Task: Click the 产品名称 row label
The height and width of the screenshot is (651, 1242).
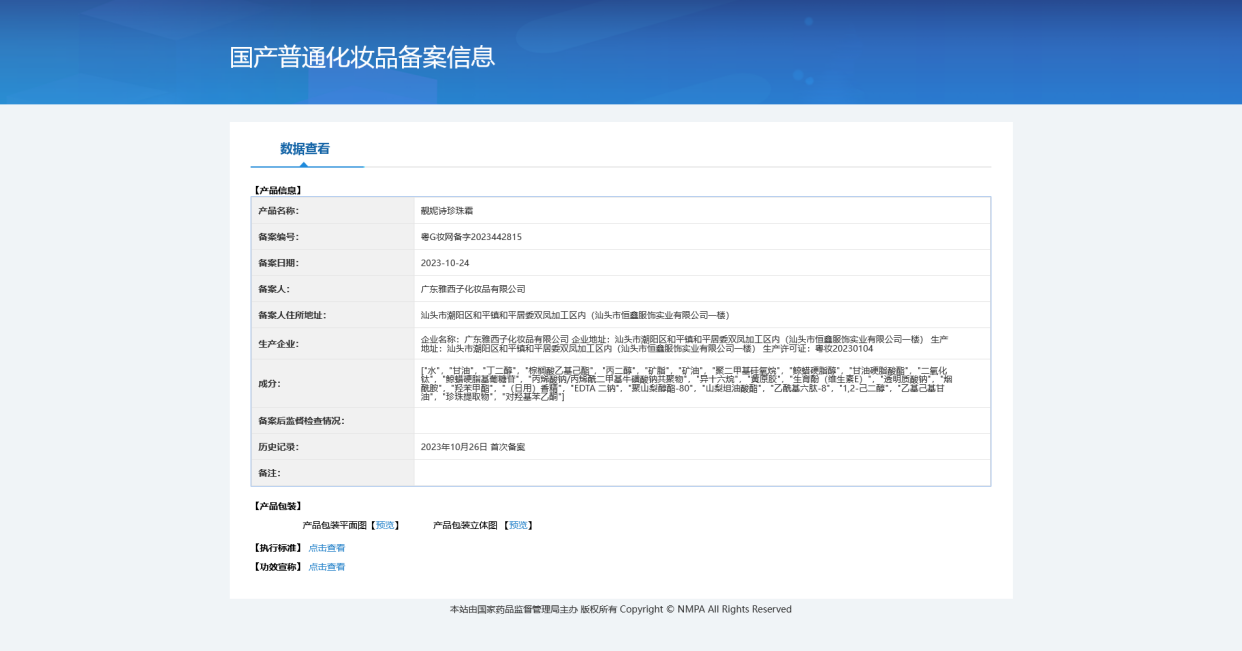Action: coord(278,211)
